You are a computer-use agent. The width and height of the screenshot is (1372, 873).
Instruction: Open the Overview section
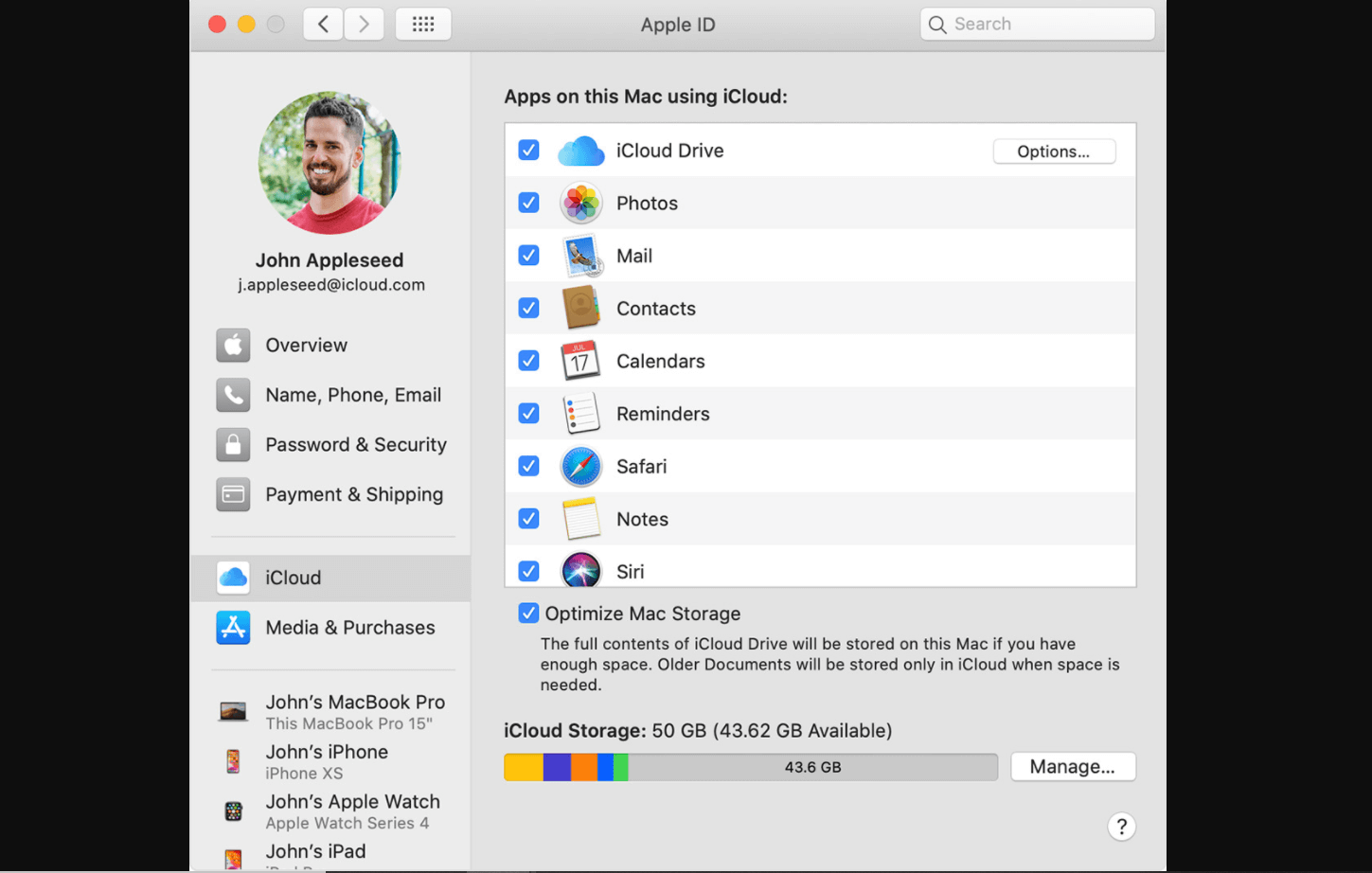coord(331,346)
